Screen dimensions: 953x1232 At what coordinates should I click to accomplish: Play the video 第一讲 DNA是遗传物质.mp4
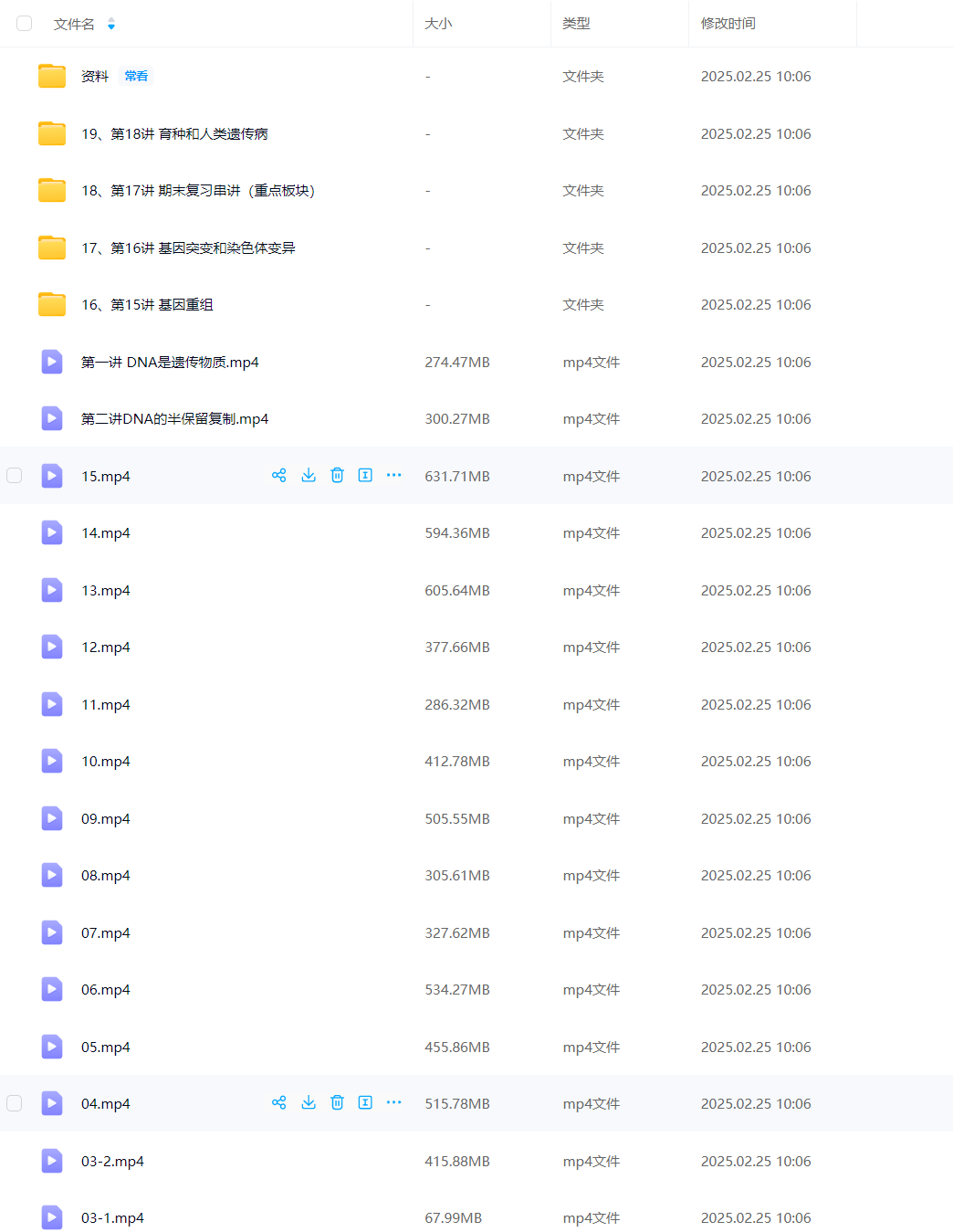coord(170,363)
